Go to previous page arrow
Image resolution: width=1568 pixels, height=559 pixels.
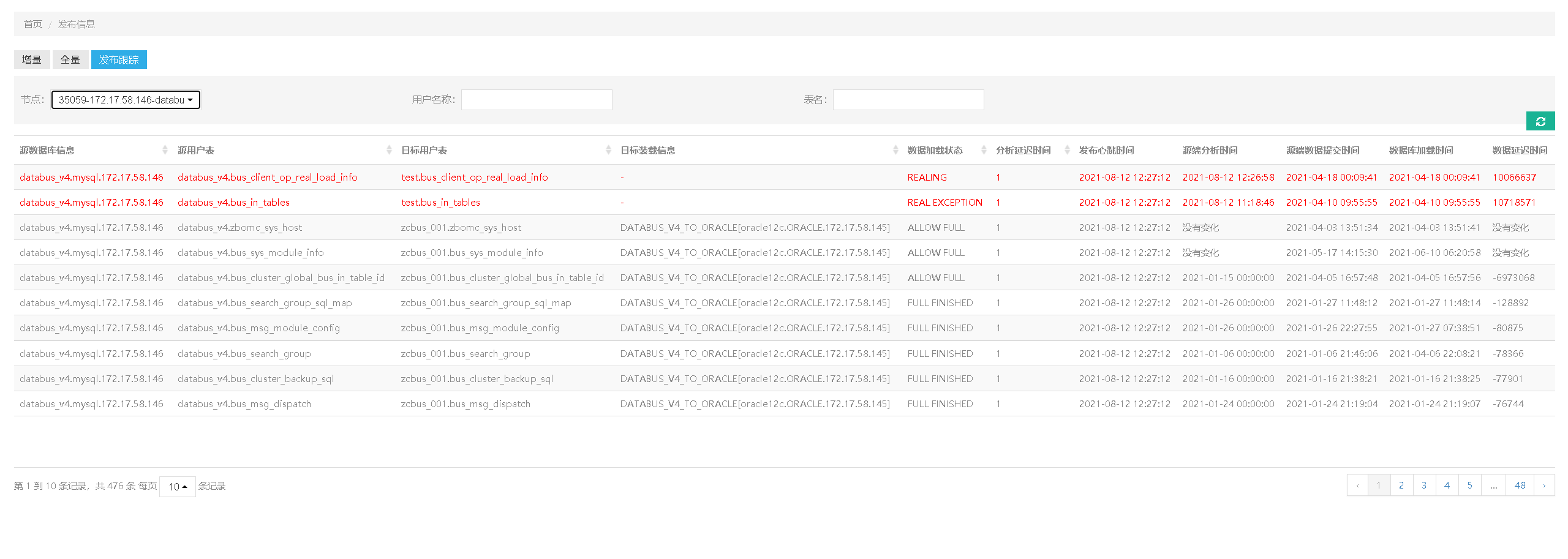(1357, 486)
